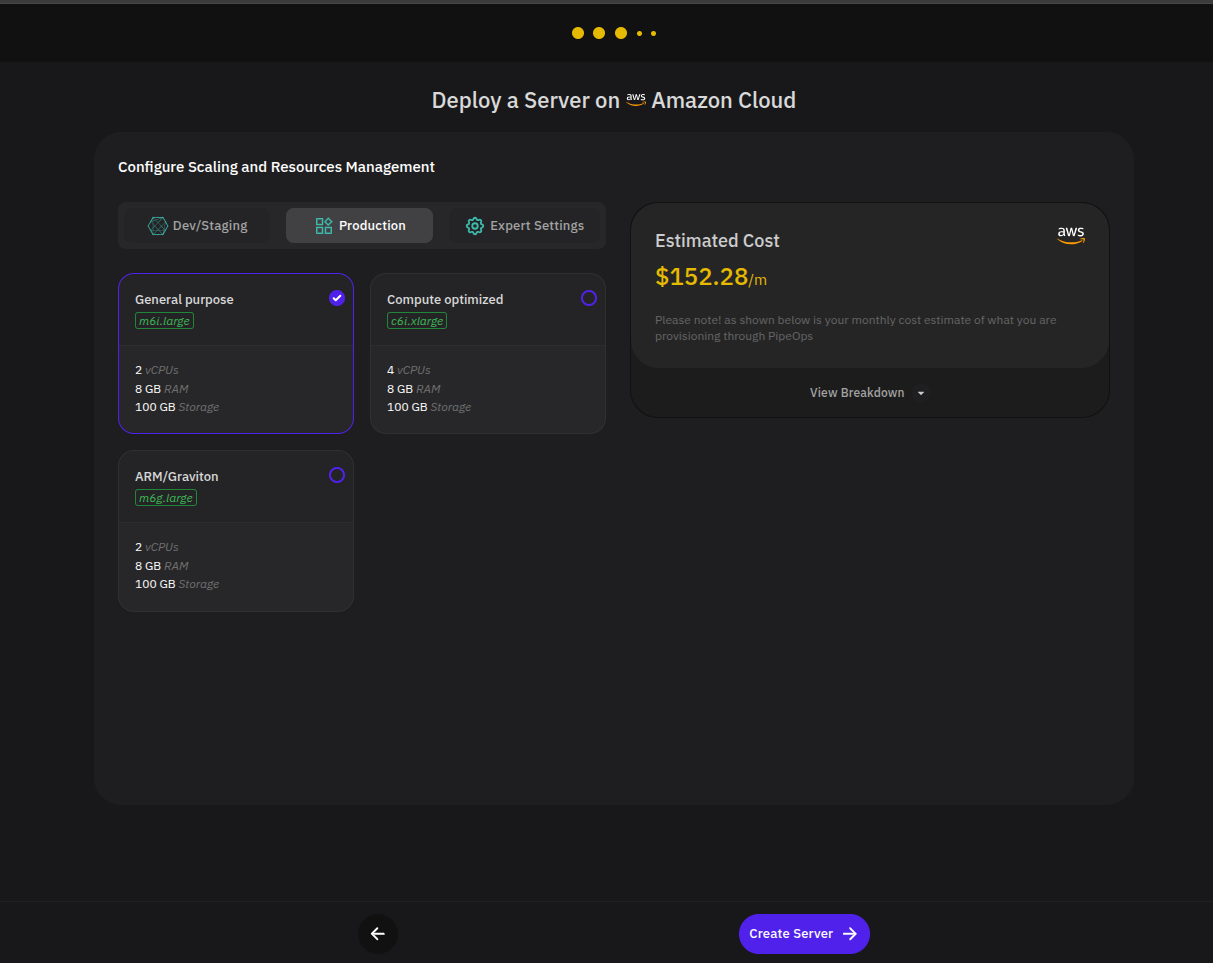The width and height of the screenshot is (1213, 963).
Task: Open the Expert Settings tab
Action: pyautogui.click(x=524, y=226)
